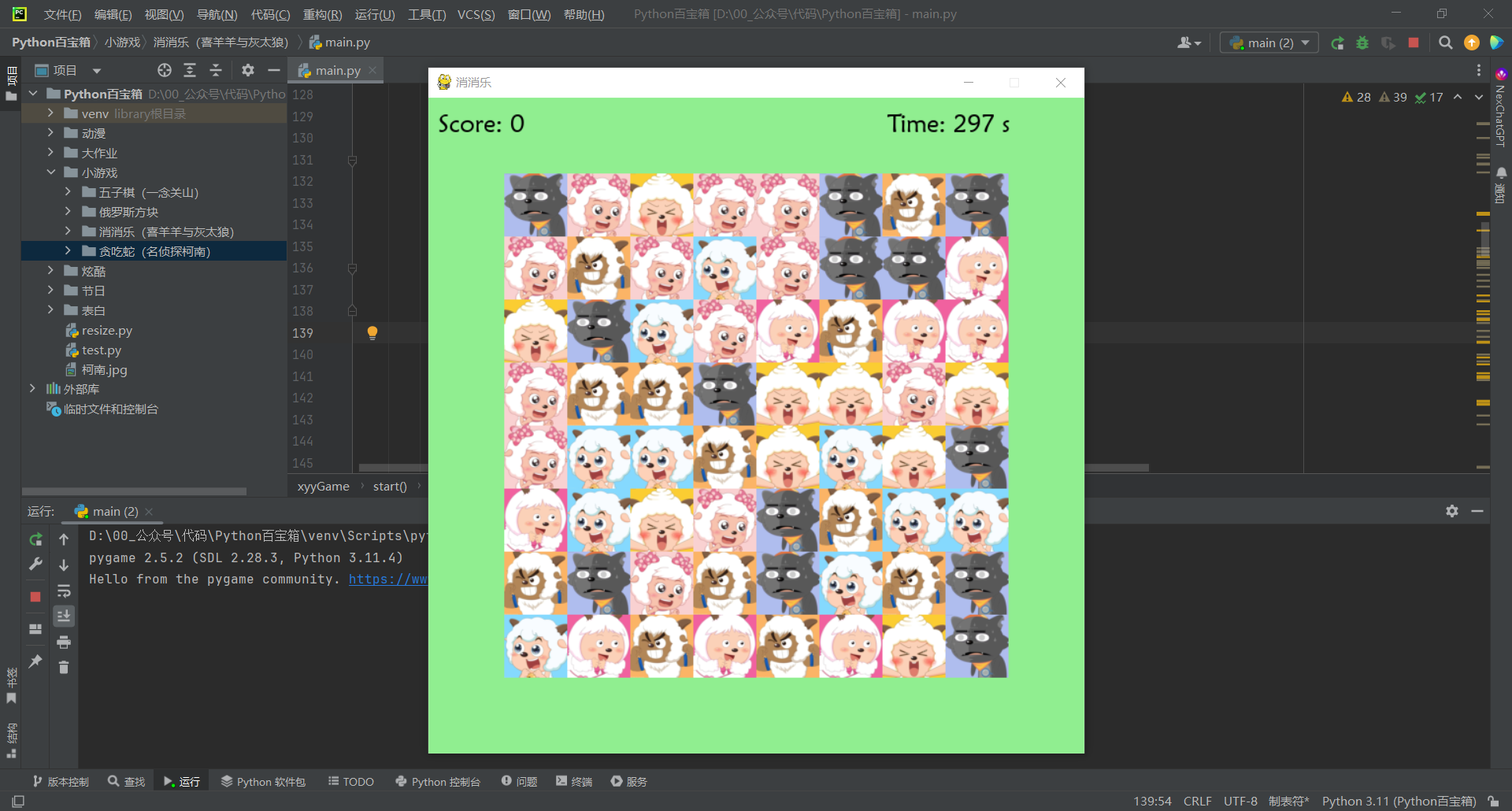The width and height of the screenshot is (1512, 811).
Task: Open Run panel settings gear
Action: 1452,511
